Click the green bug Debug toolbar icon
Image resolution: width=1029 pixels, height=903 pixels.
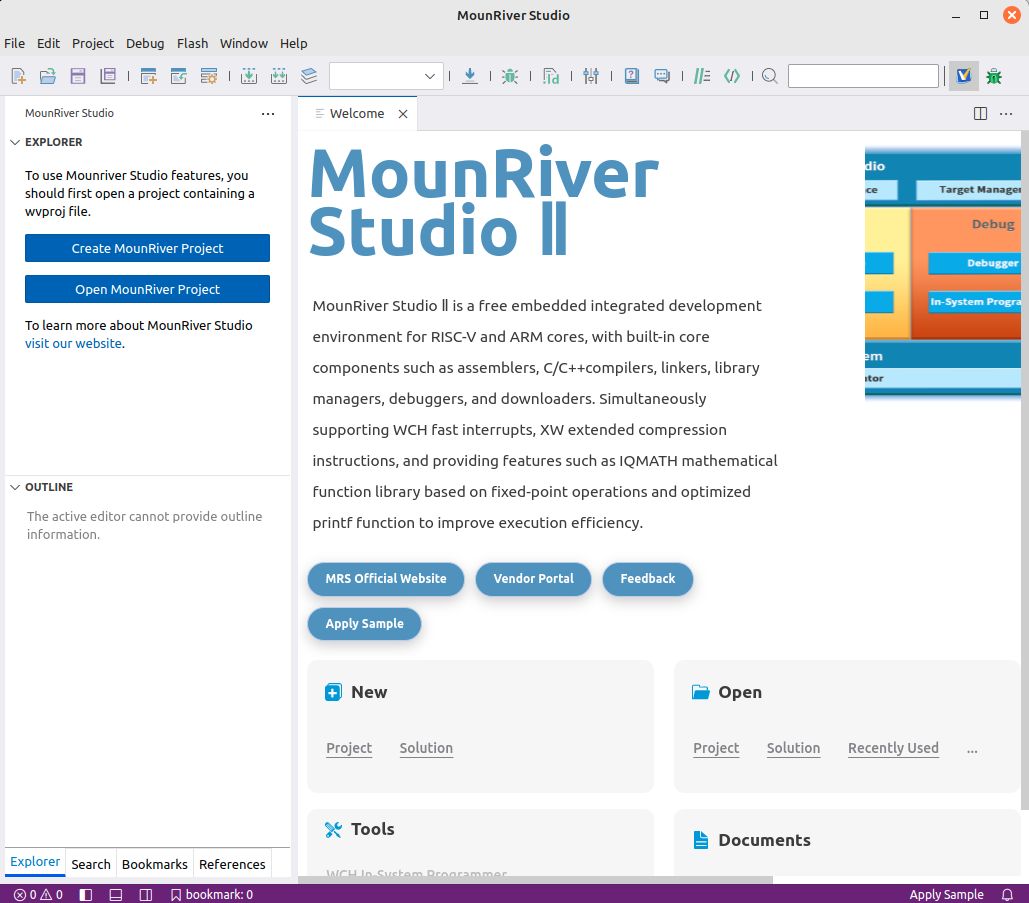510,76
